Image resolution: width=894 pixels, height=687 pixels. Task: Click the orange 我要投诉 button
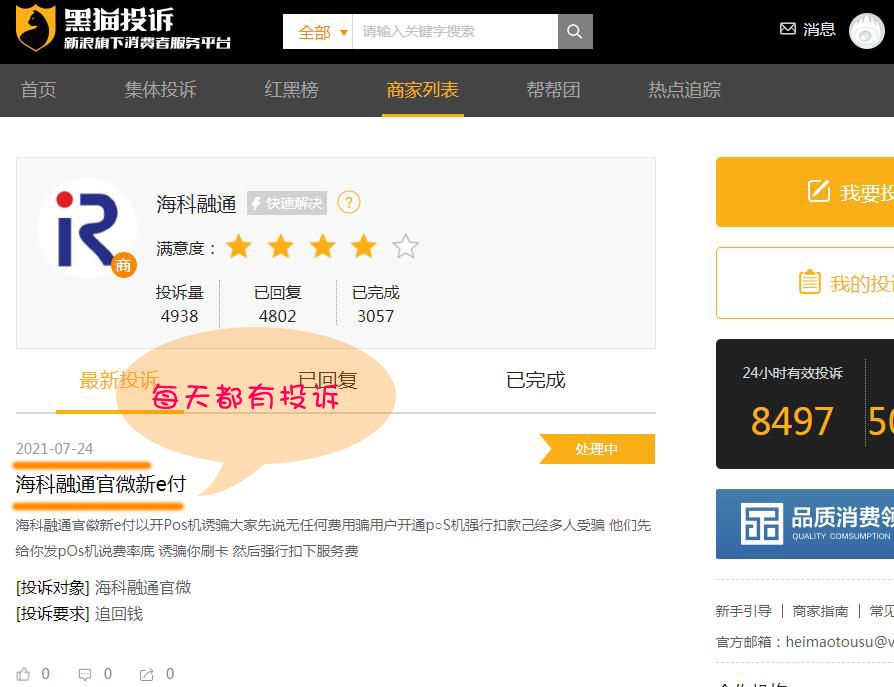pyautogui.click(x=805, y=192)
